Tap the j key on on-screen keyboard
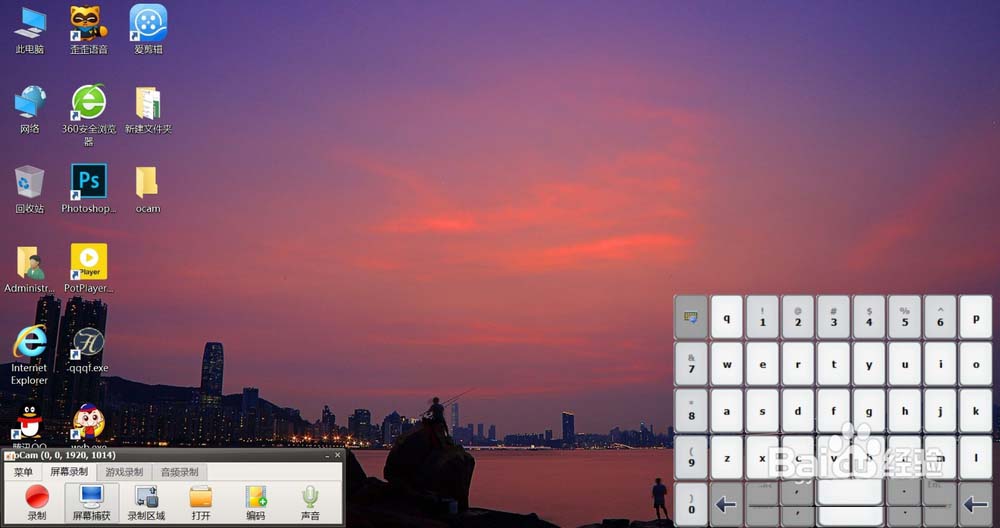 tap(940, 411)
